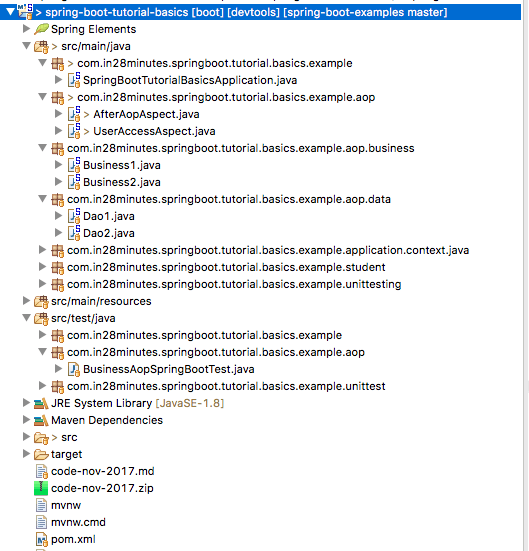Image resolution: width=529 pixels, height=551 pixels.
Task: Click the Dao1.java file icon
Action: [74, 216]
